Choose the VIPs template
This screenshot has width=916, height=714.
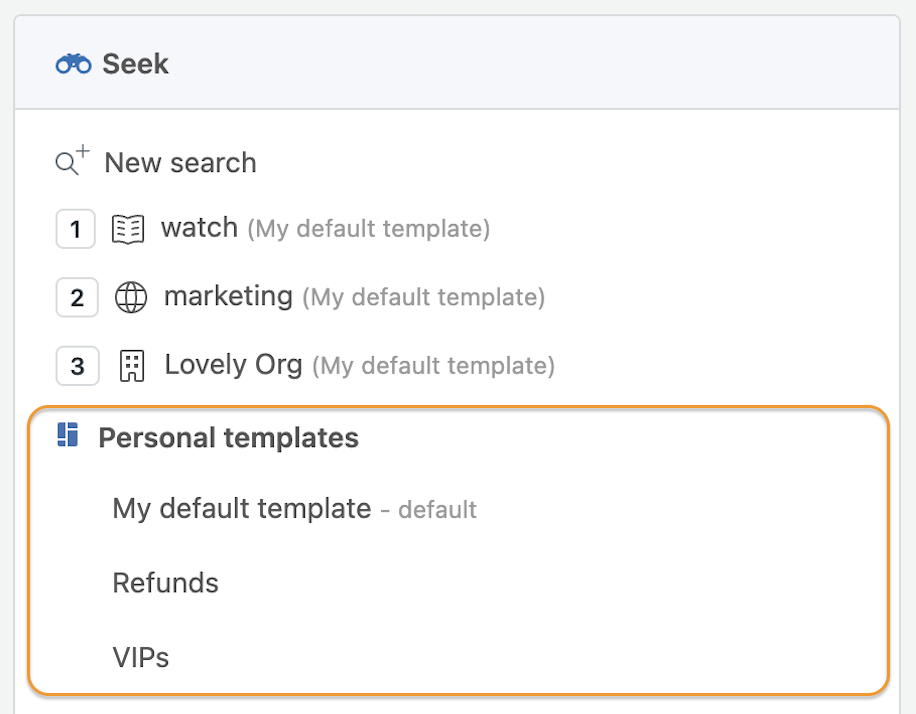click(141, 657)
